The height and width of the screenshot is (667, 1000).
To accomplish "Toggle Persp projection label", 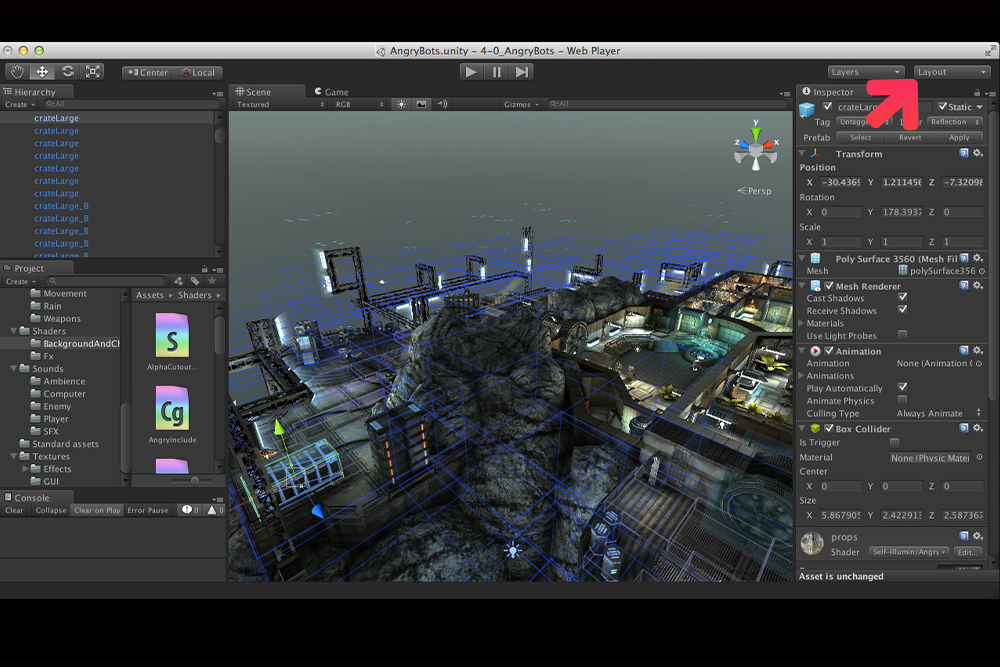I will point(754,191).
